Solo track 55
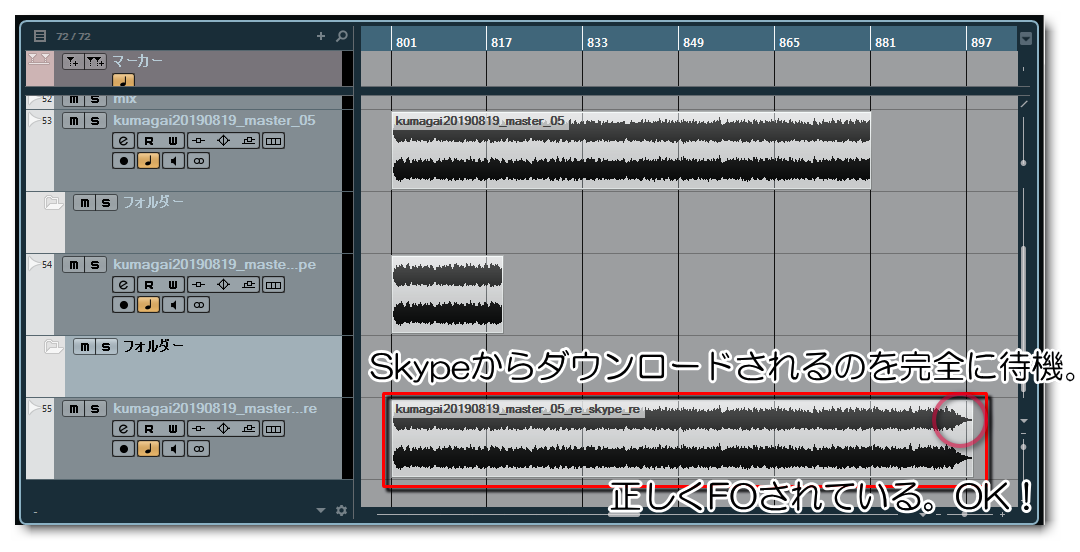The image size is (1080, 552). (95, 409)
